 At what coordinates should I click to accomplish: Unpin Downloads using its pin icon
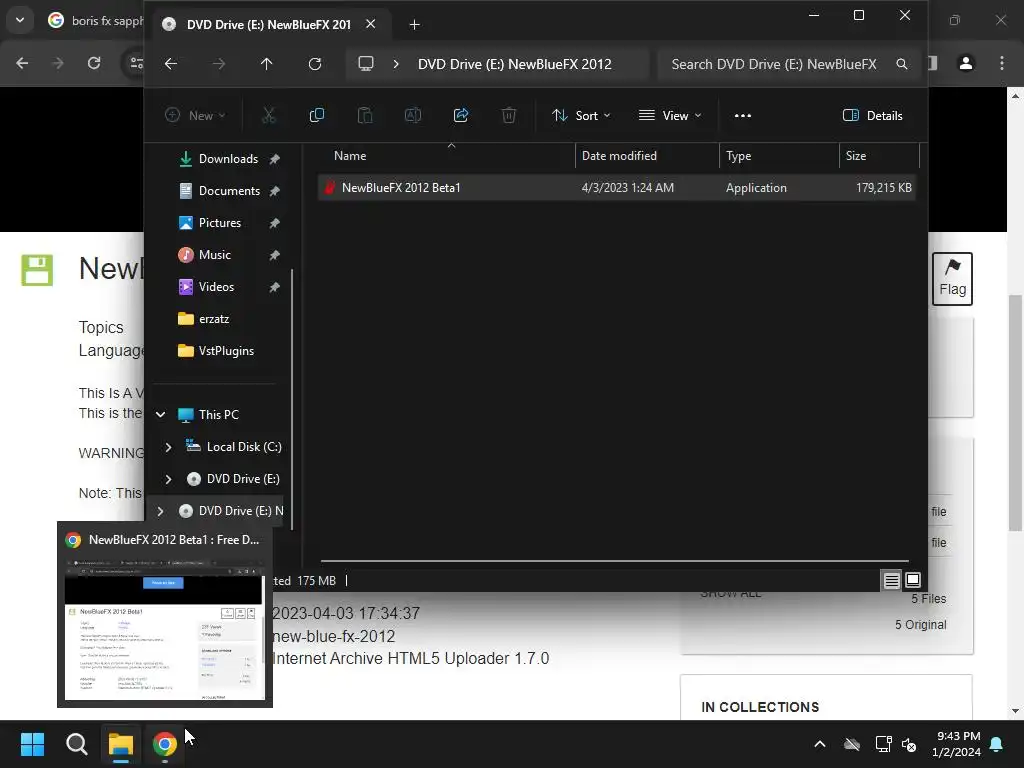coord(274,159)
